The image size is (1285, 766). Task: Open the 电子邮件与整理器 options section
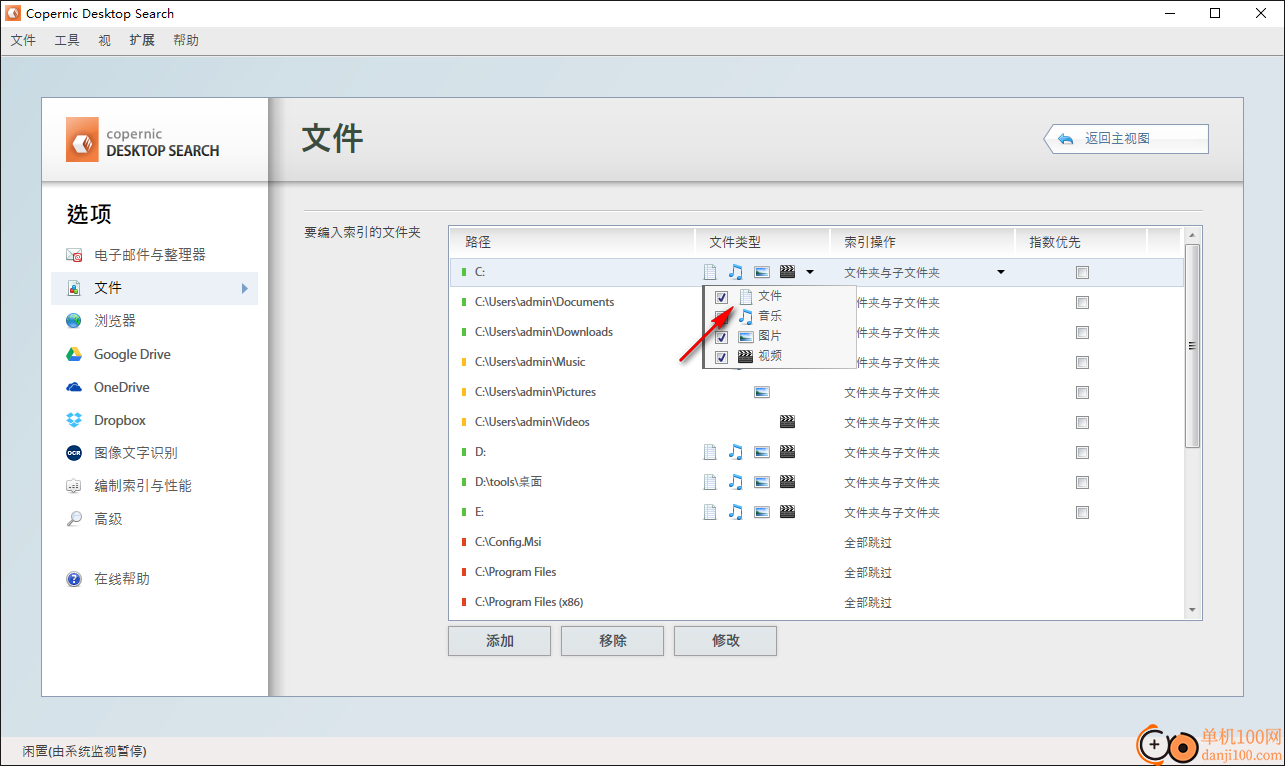[149, 255]
